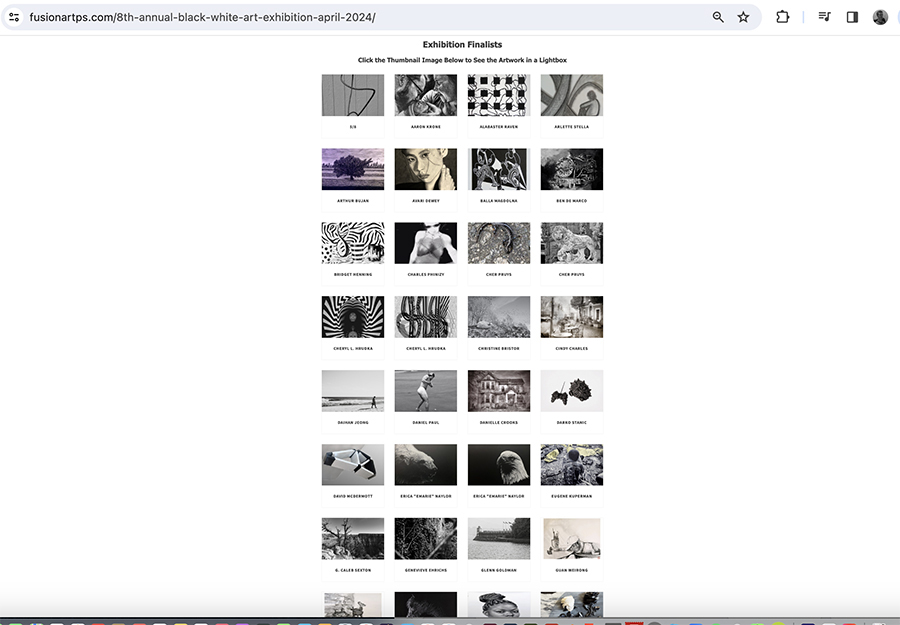Click the "DARKO STANIC" name label
Image resolution: width=900 pixels, height=625 pixels.
tap(572, 422)
